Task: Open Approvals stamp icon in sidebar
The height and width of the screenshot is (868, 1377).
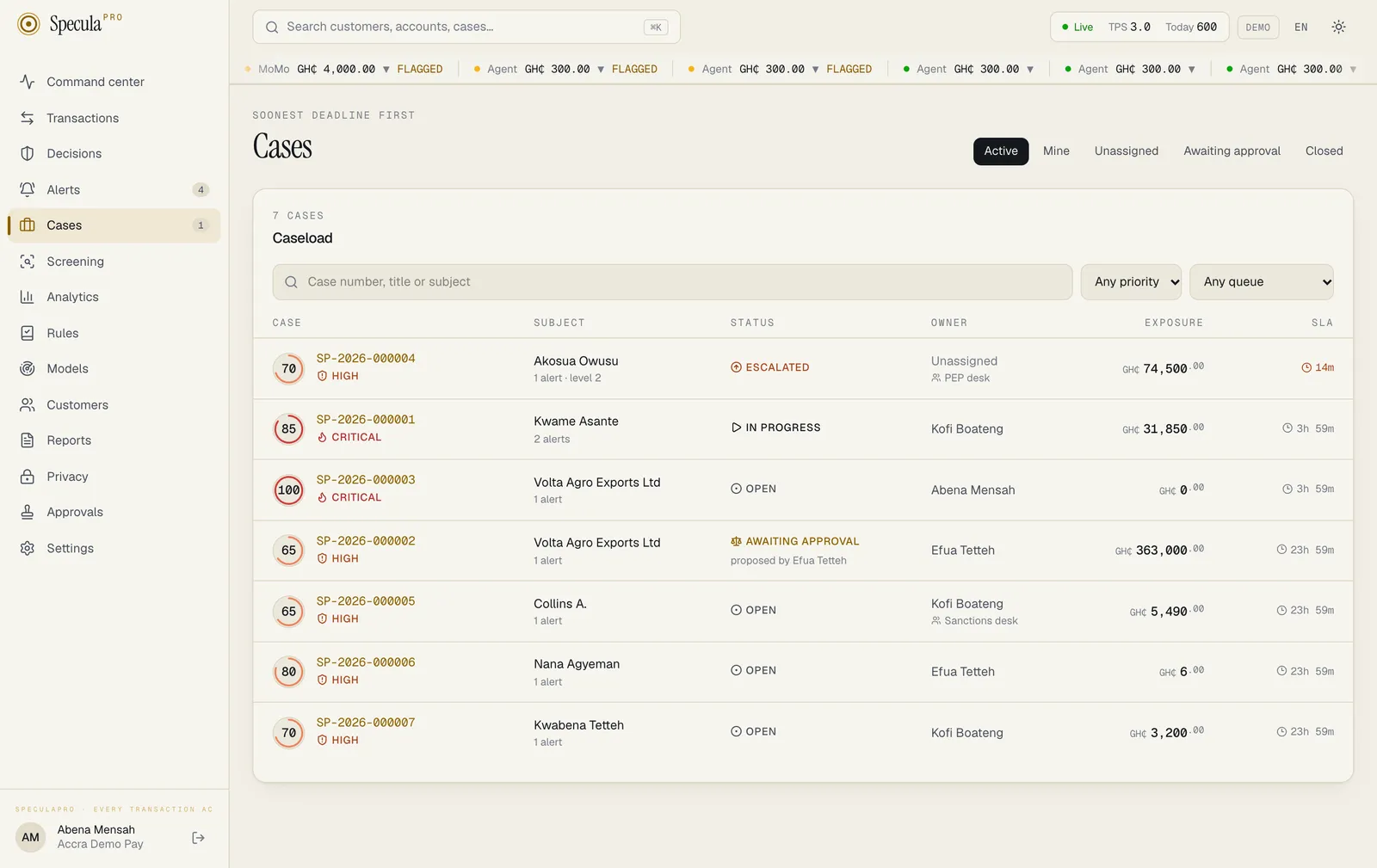Action: click(28, 512)
